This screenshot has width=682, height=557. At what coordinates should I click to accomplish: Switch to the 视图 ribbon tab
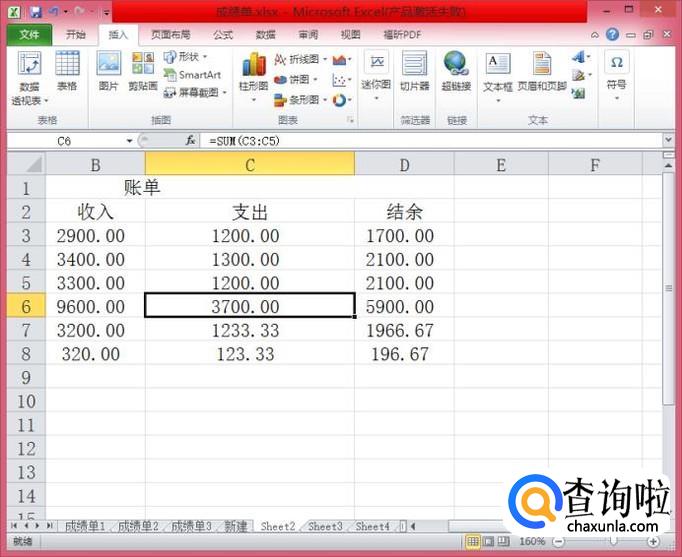[x=351, y=35]
